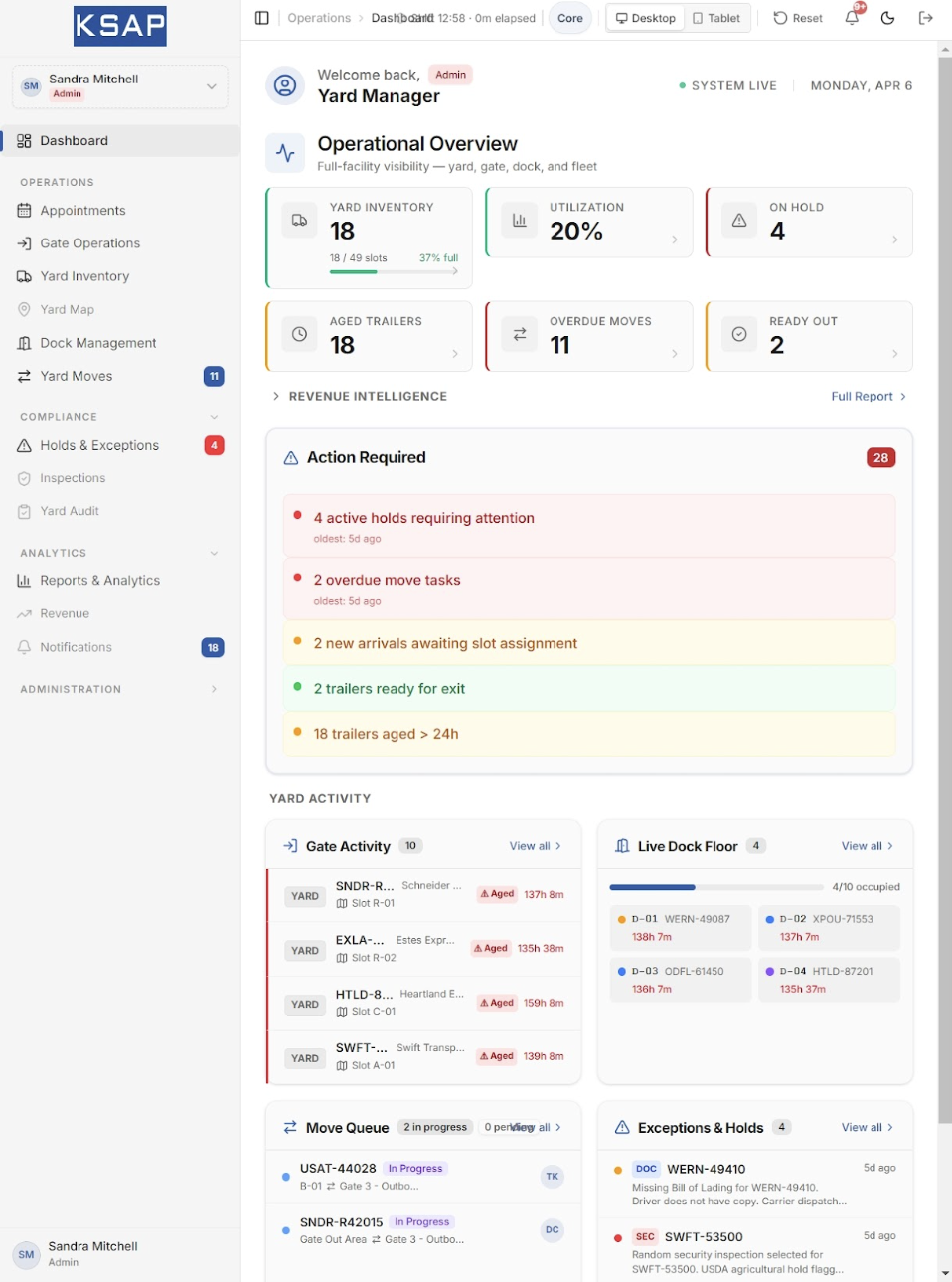952x1282 pixels.
Task: Open Appointments in sidebar
Action: click(120, 211)
